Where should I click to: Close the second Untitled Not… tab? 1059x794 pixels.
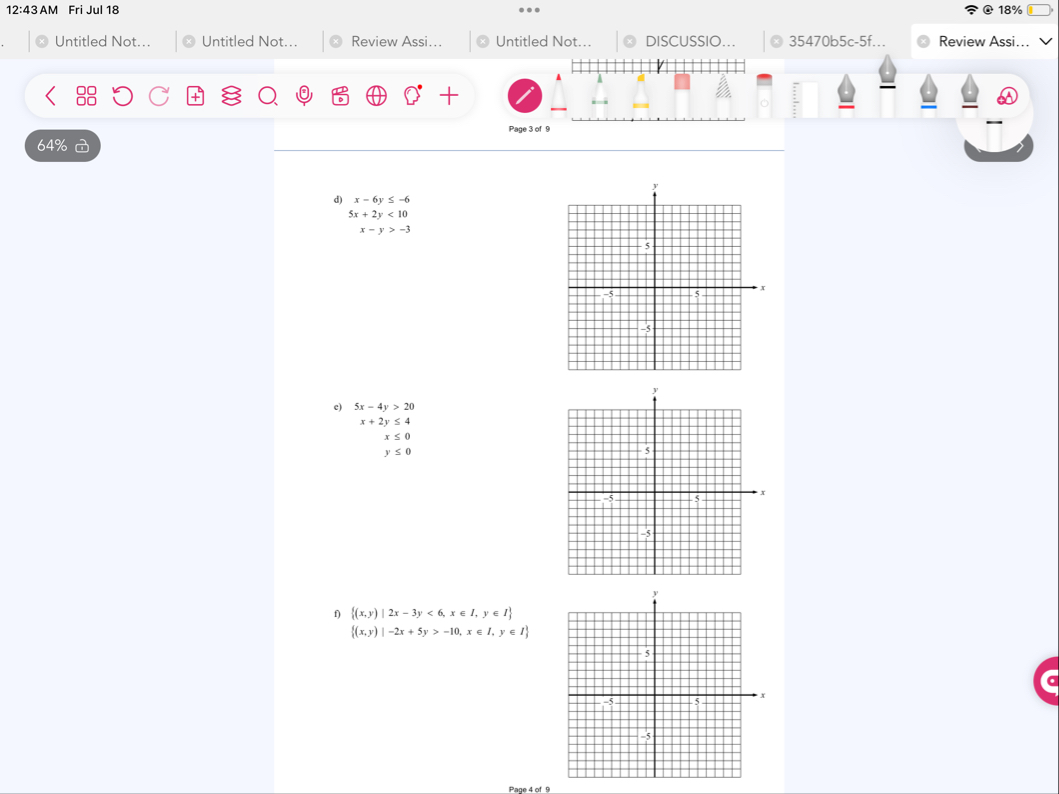coord(189,41)
